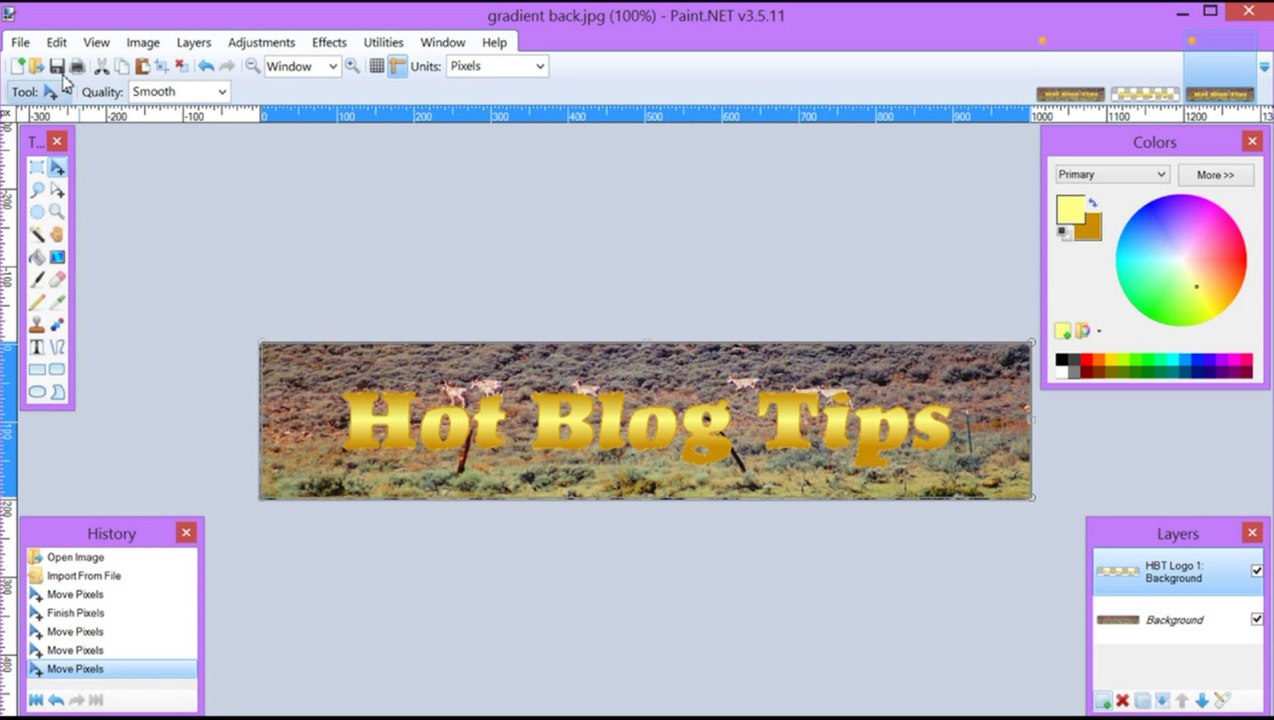Select the Clone Stamp tool

pyautogui.click(x=37, y=325)
